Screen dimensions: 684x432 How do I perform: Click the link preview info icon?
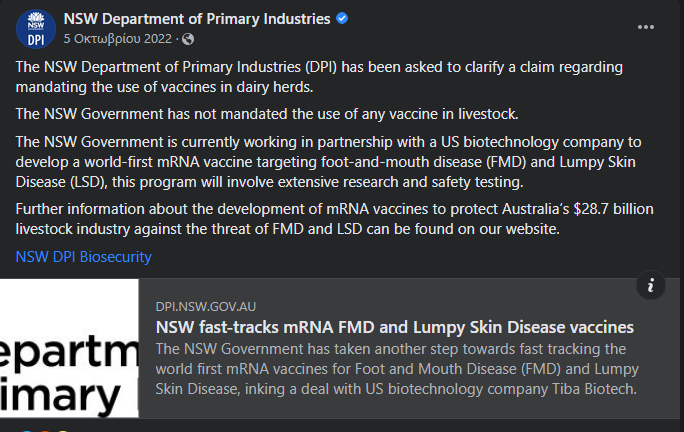650,285
